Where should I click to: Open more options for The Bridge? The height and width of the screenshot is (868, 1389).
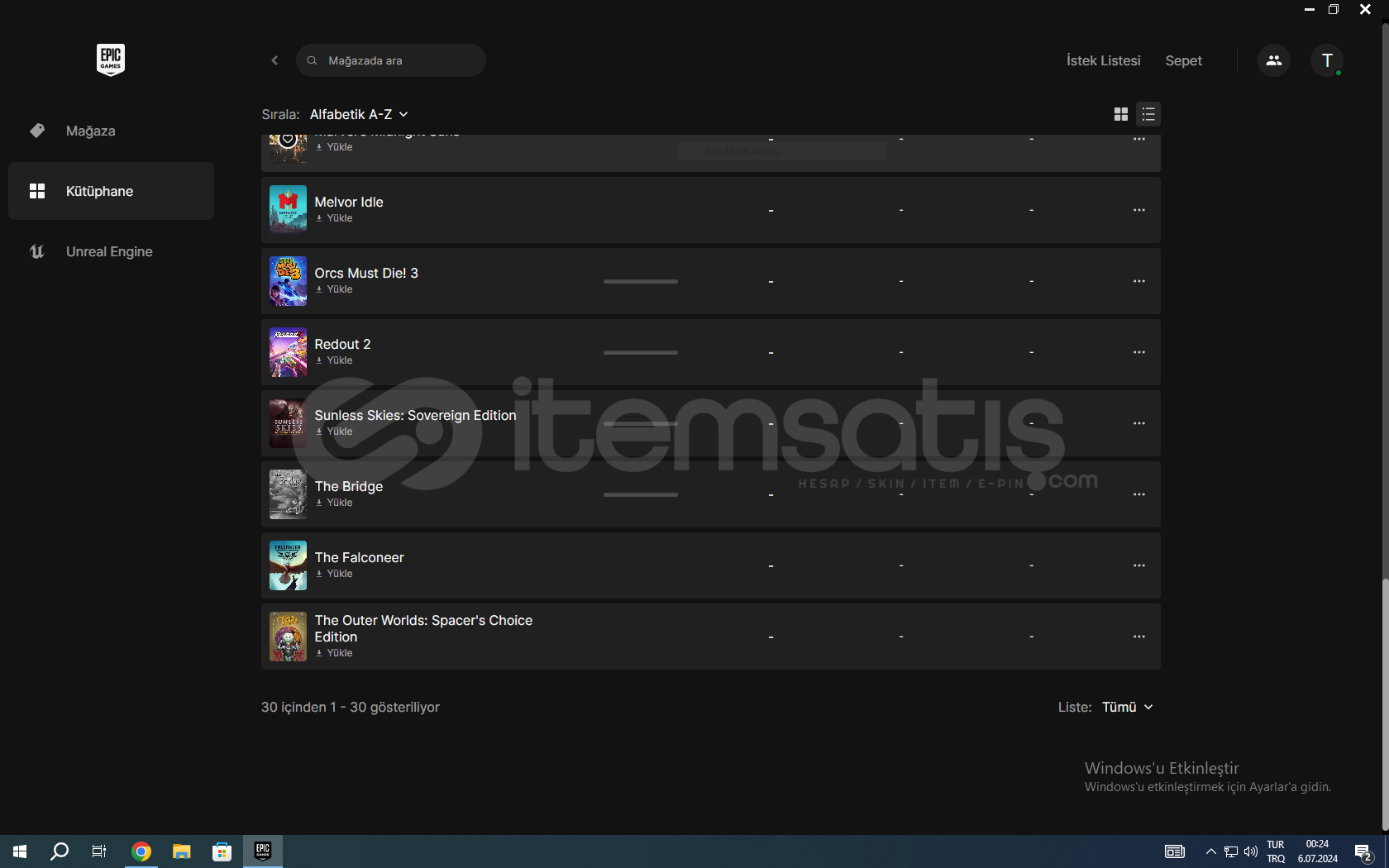click(x=1139, y=494)
